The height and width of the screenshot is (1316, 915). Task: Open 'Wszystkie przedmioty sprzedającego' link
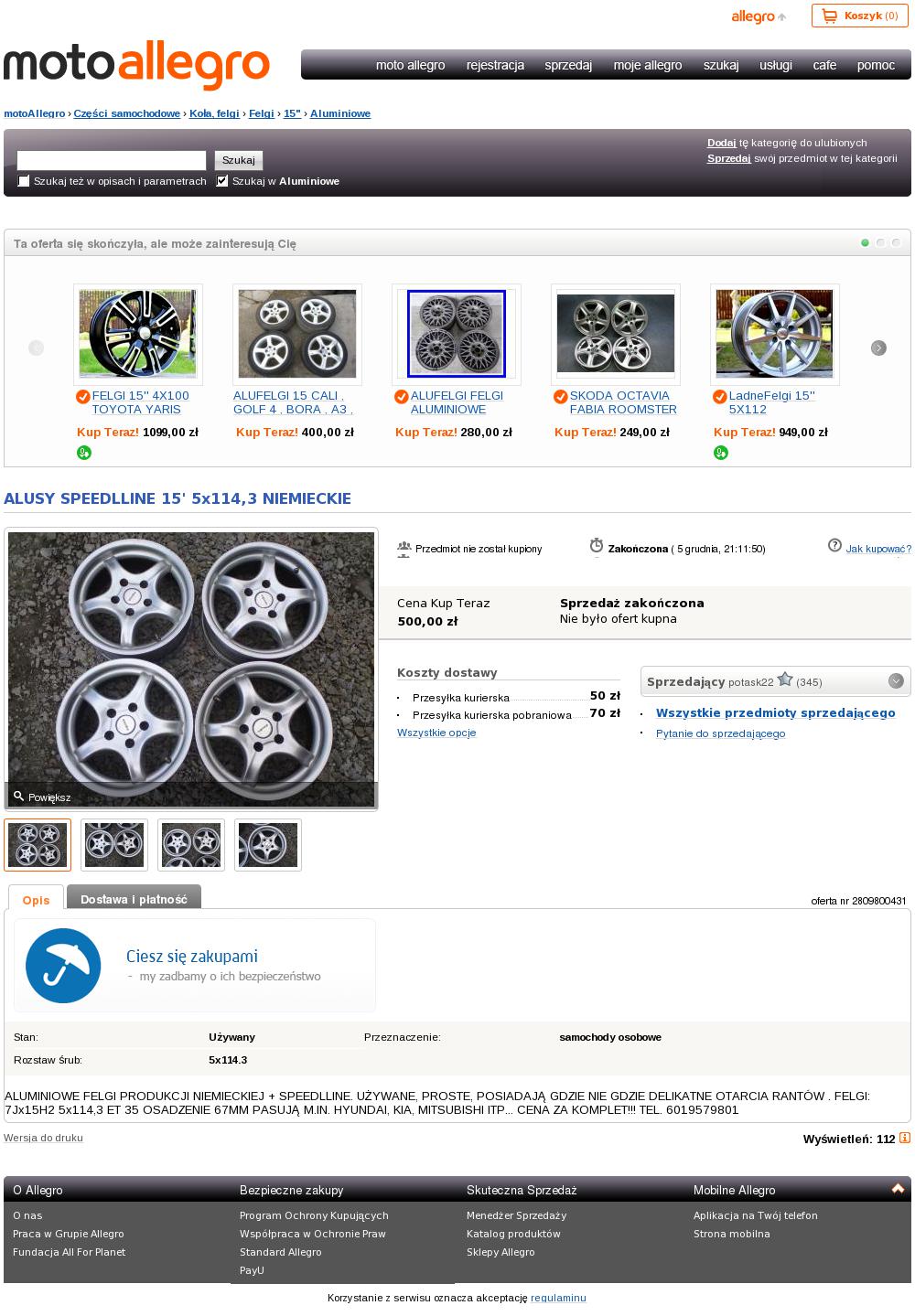775,712
